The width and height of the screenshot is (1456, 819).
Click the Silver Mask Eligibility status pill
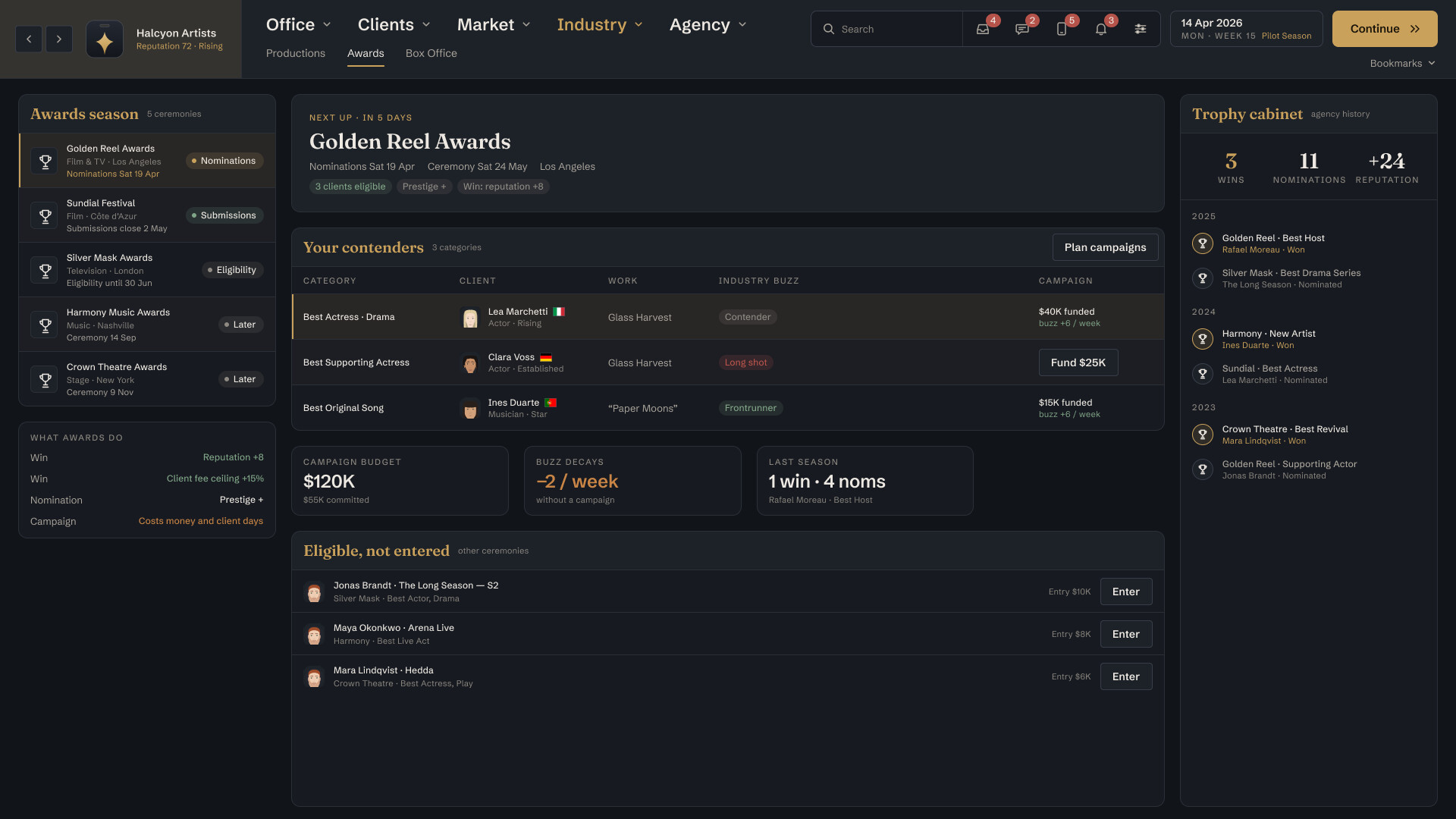pyautogui.click(x=233, y=270)
